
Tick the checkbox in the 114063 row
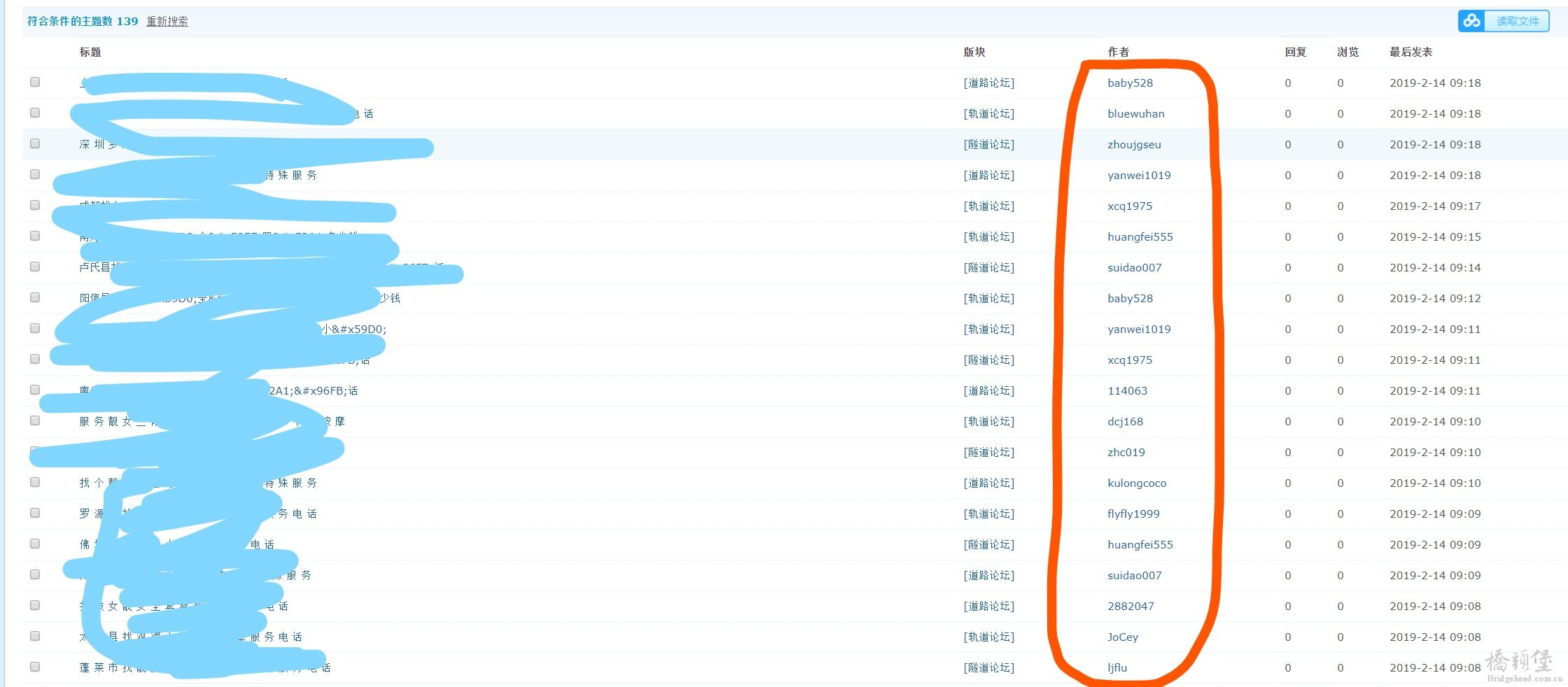[35, 390]
